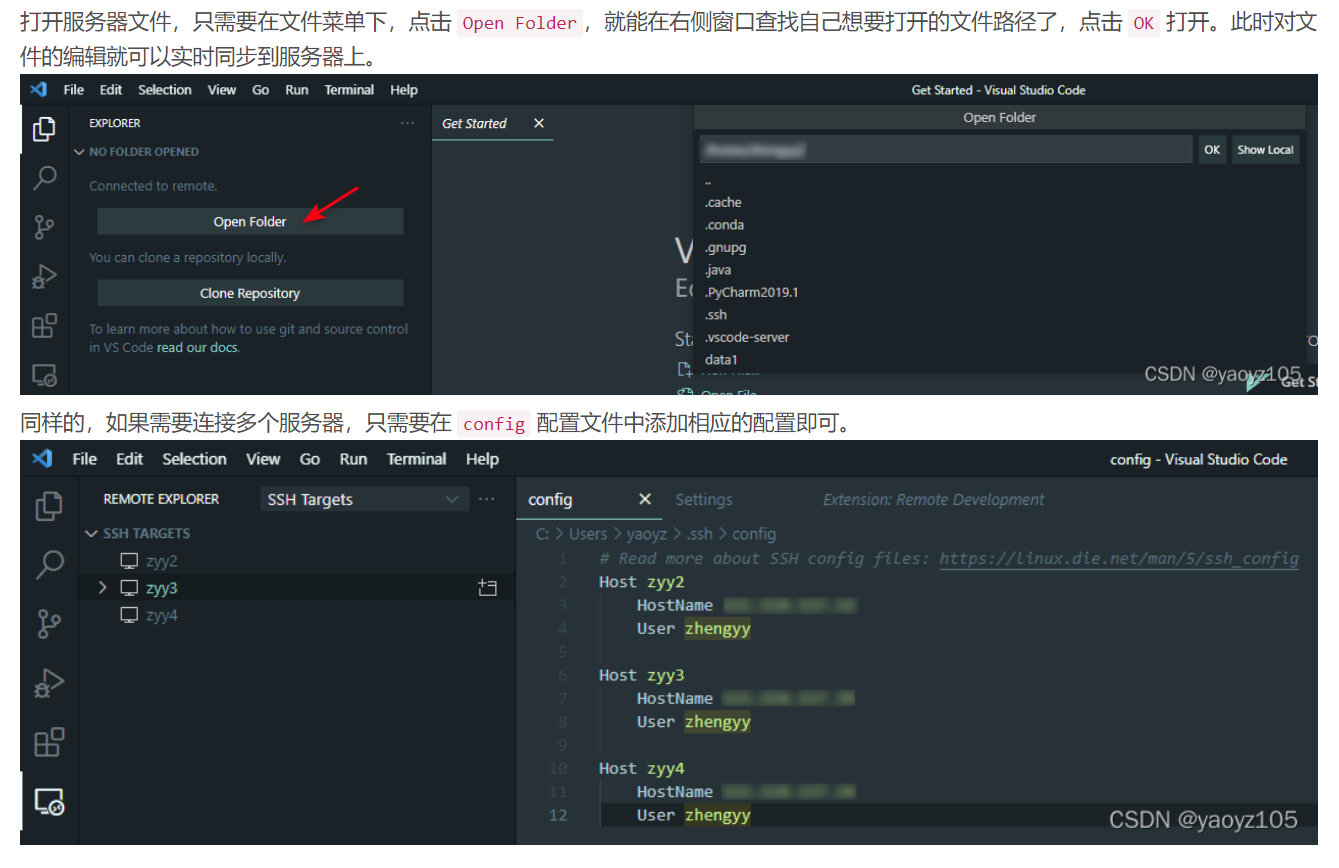Collapse NO FOLDER OPENED section
Image resolution: width=1339 pixels, height=868 pixels.
(80, 152)
